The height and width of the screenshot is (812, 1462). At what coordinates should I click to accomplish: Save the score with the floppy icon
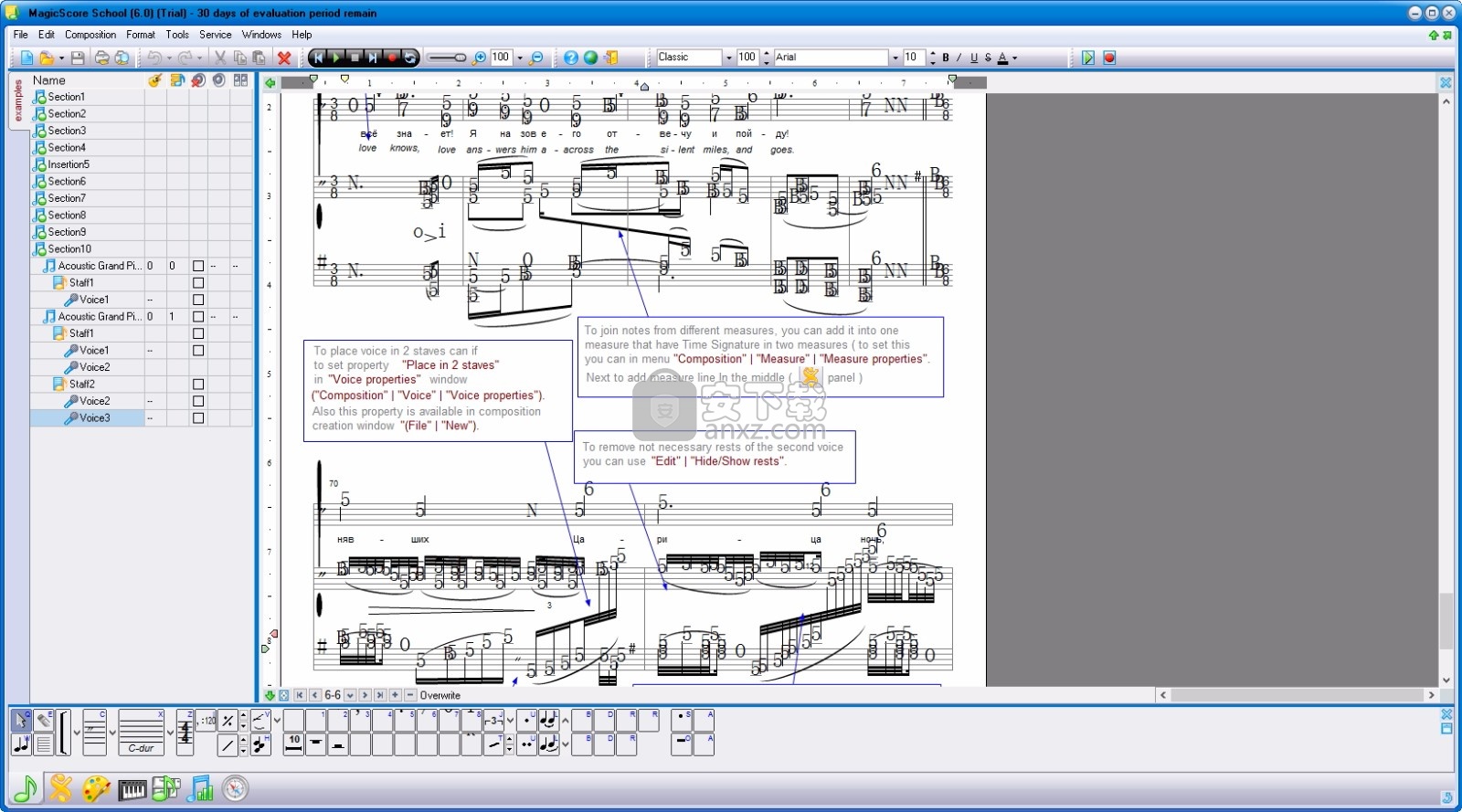click(x=78, y=58)
